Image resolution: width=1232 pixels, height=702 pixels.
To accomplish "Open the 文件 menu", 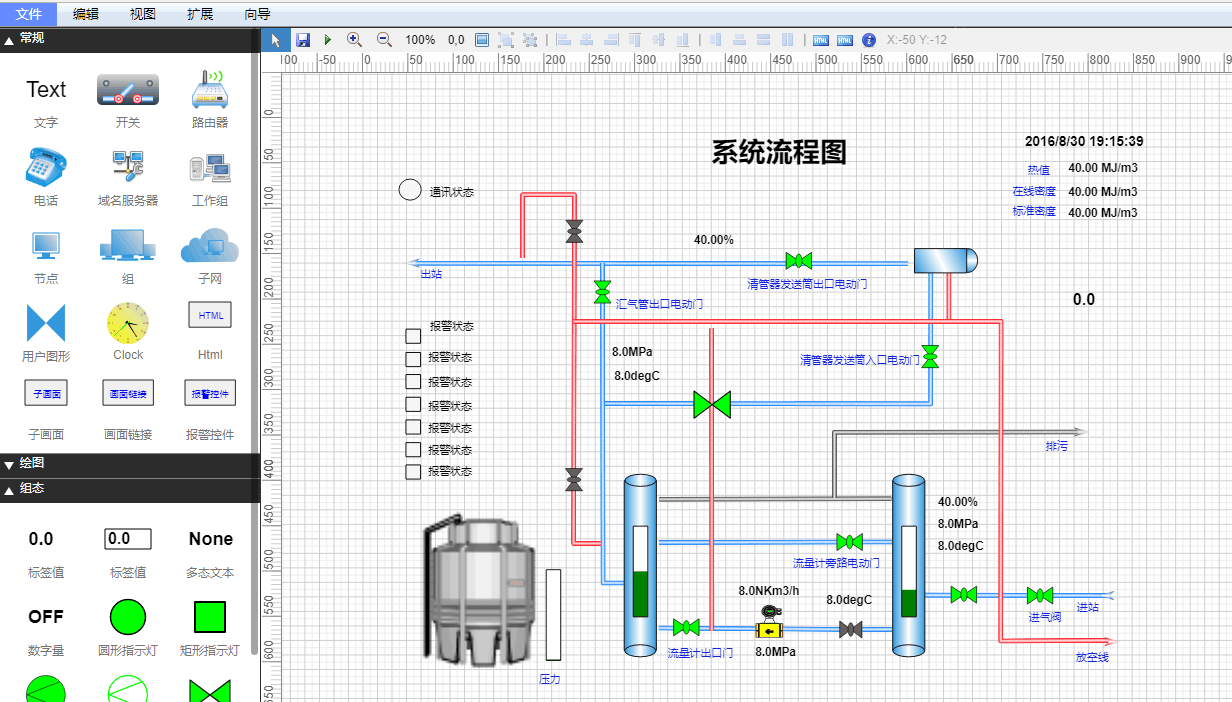I will 28,14.
